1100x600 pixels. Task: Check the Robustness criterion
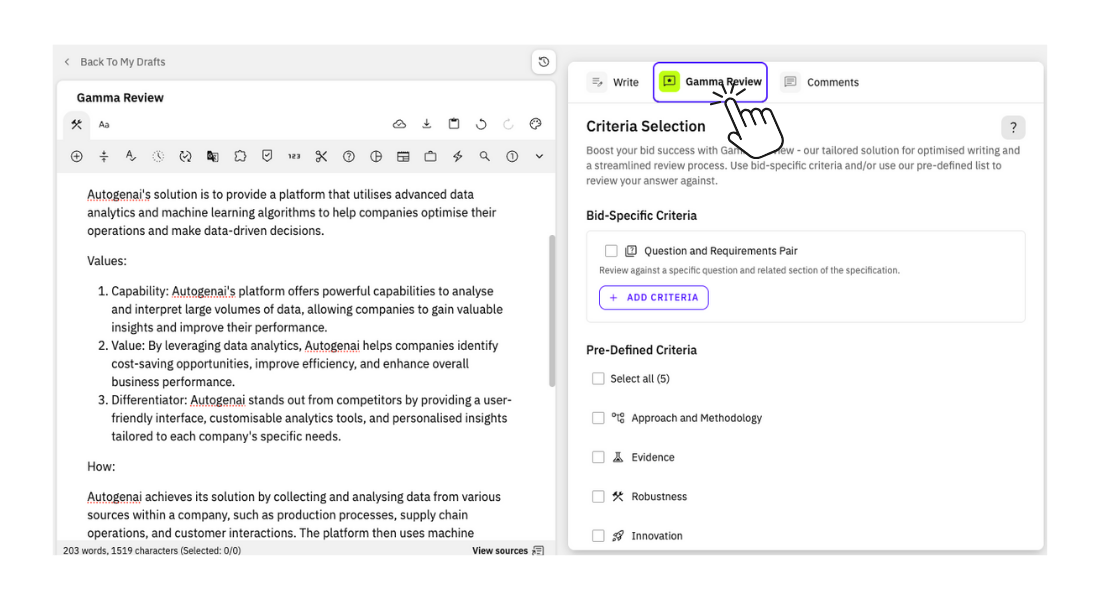(x=598, y=496)
